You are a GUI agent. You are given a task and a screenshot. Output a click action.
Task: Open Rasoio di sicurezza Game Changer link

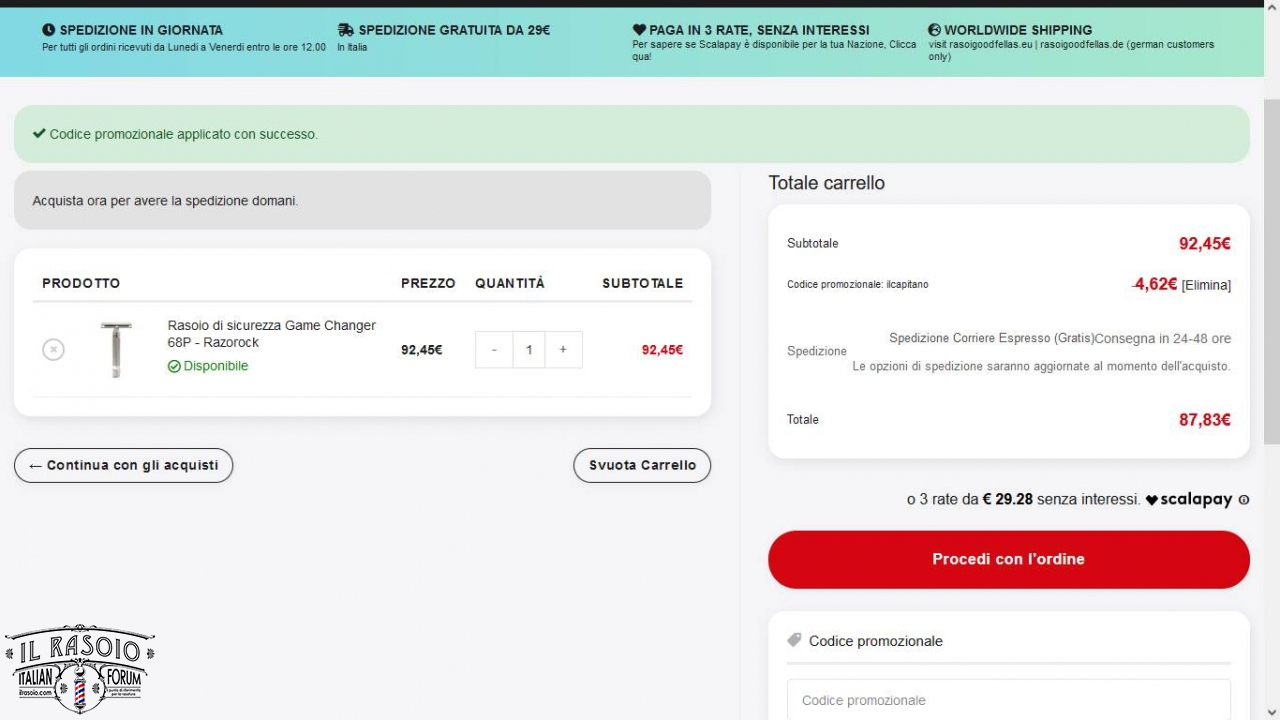[x=272, y=334]
